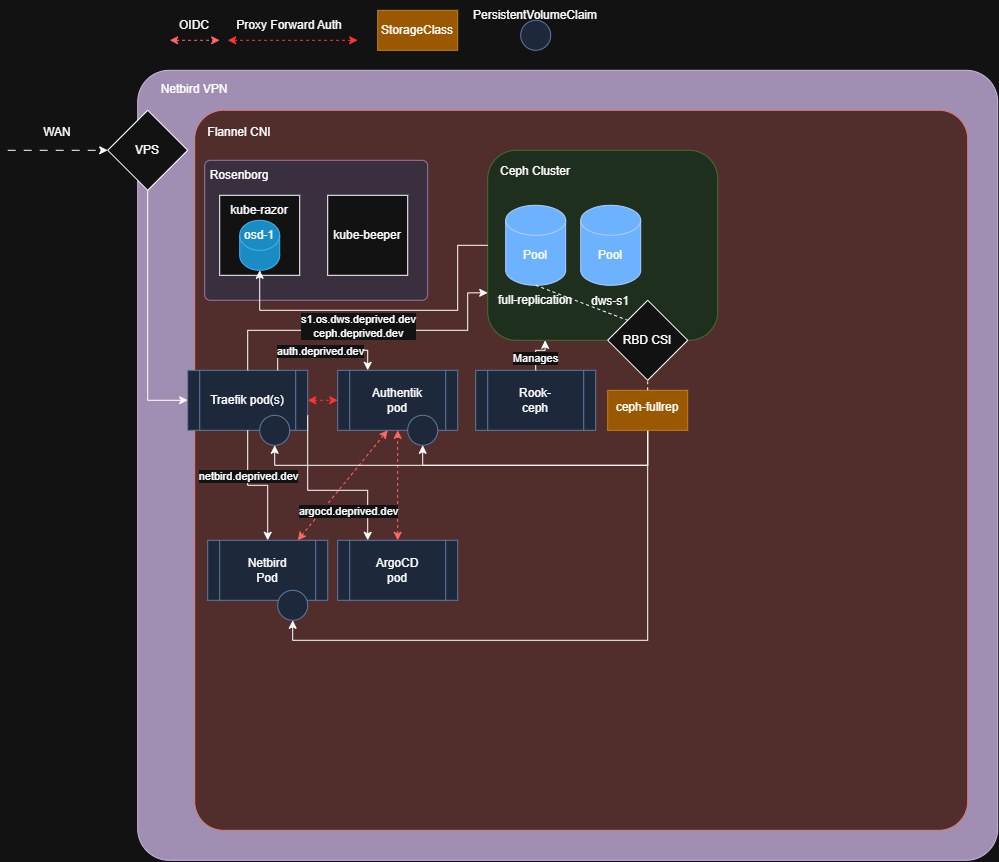Click the Manages edge label

point(535,358)
